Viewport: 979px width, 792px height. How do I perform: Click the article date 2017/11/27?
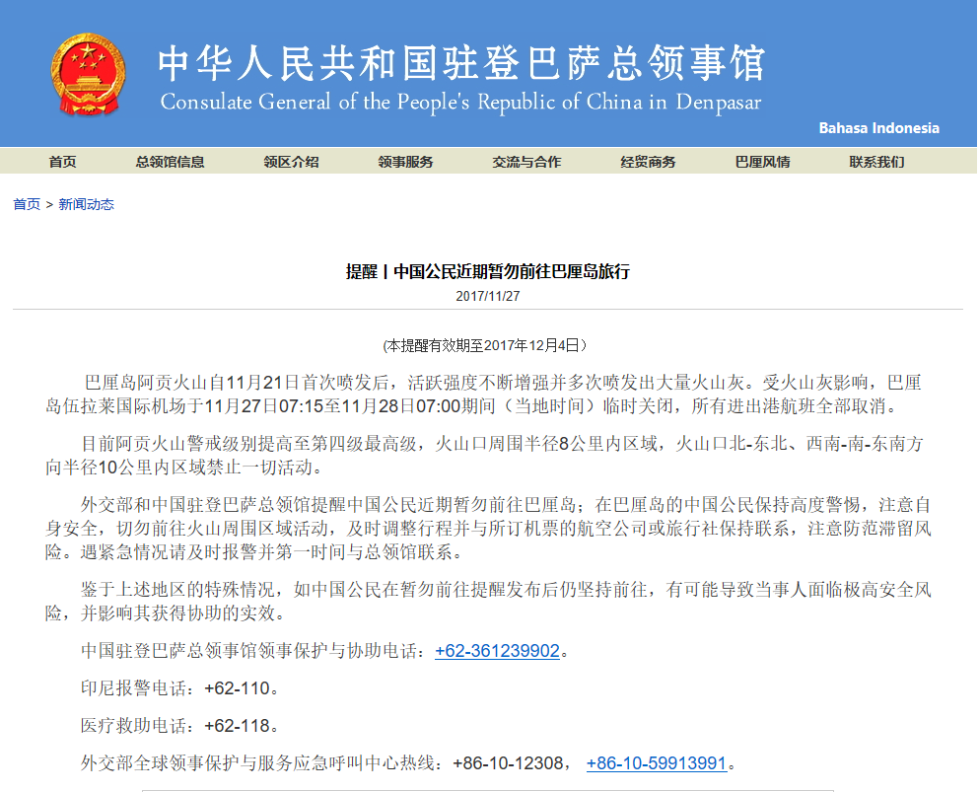488,296
